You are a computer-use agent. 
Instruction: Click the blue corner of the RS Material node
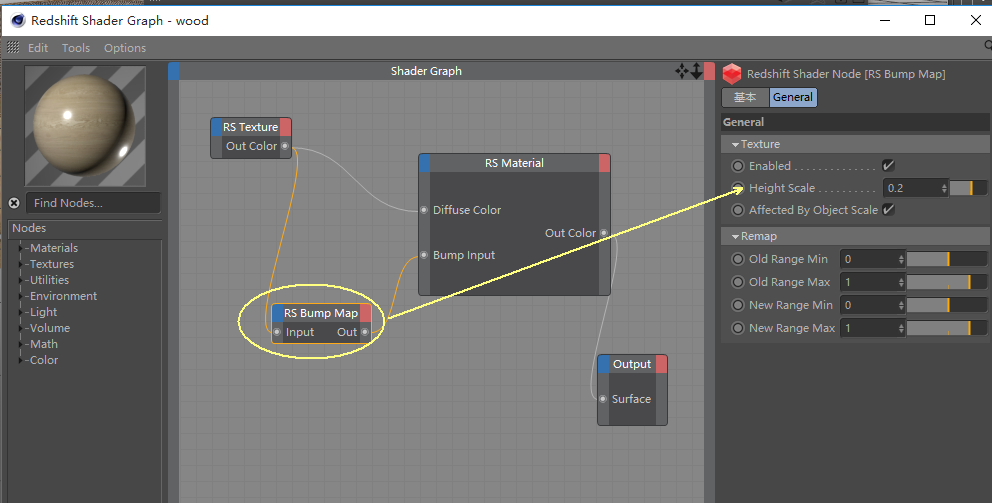point(425,163)
